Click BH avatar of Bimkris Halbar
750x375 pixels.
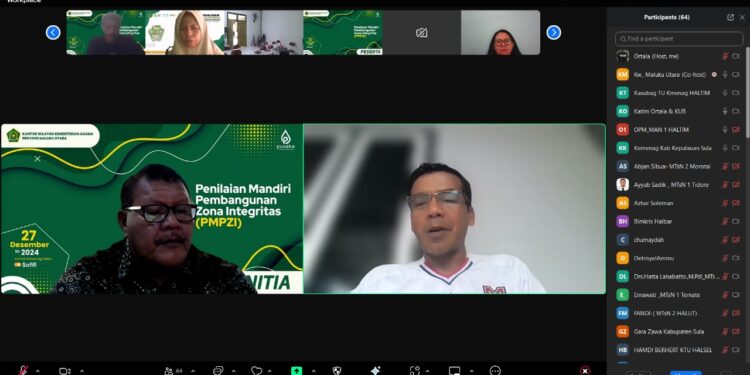point(622,221)
